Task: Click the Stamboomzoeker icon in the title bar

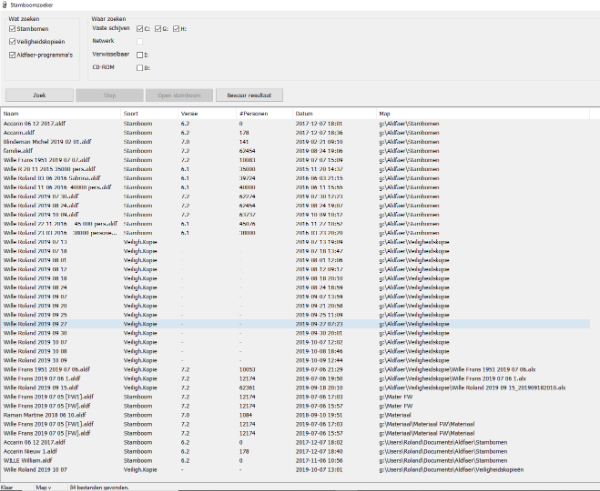Action: click(5, 5)
